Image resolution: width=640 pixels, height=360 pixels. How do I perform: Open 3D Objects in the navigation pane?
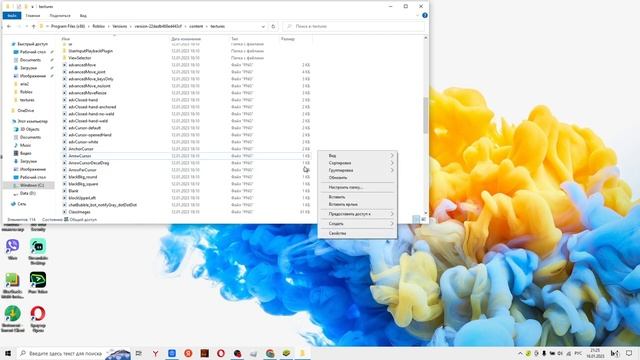30,129
